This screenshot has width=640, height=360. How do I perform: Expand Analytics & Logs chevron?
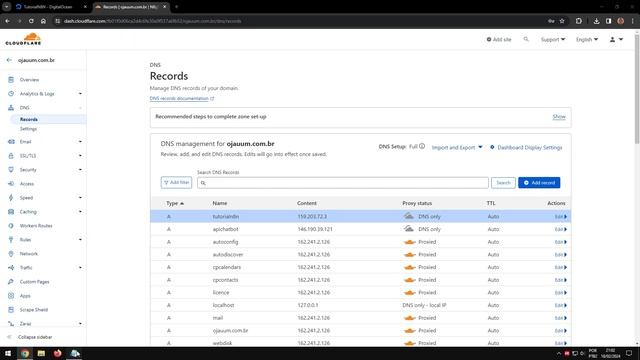(x=80, y=93)
